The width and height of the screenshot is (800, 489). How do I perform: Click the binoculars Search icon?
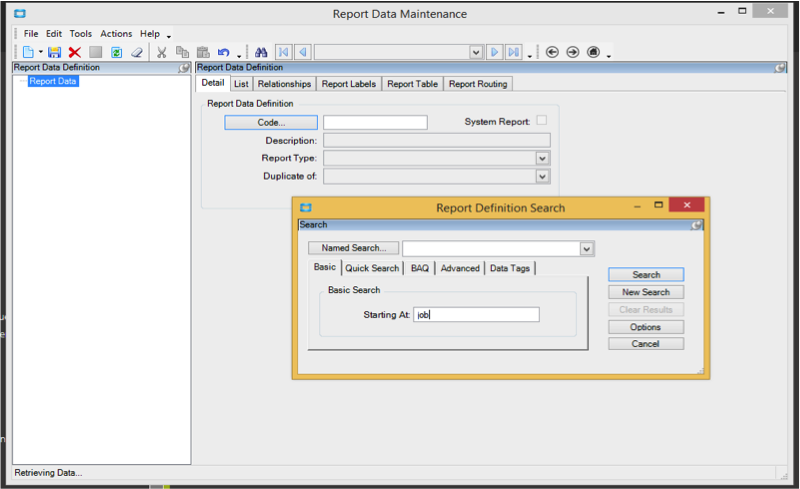(261, 52)
